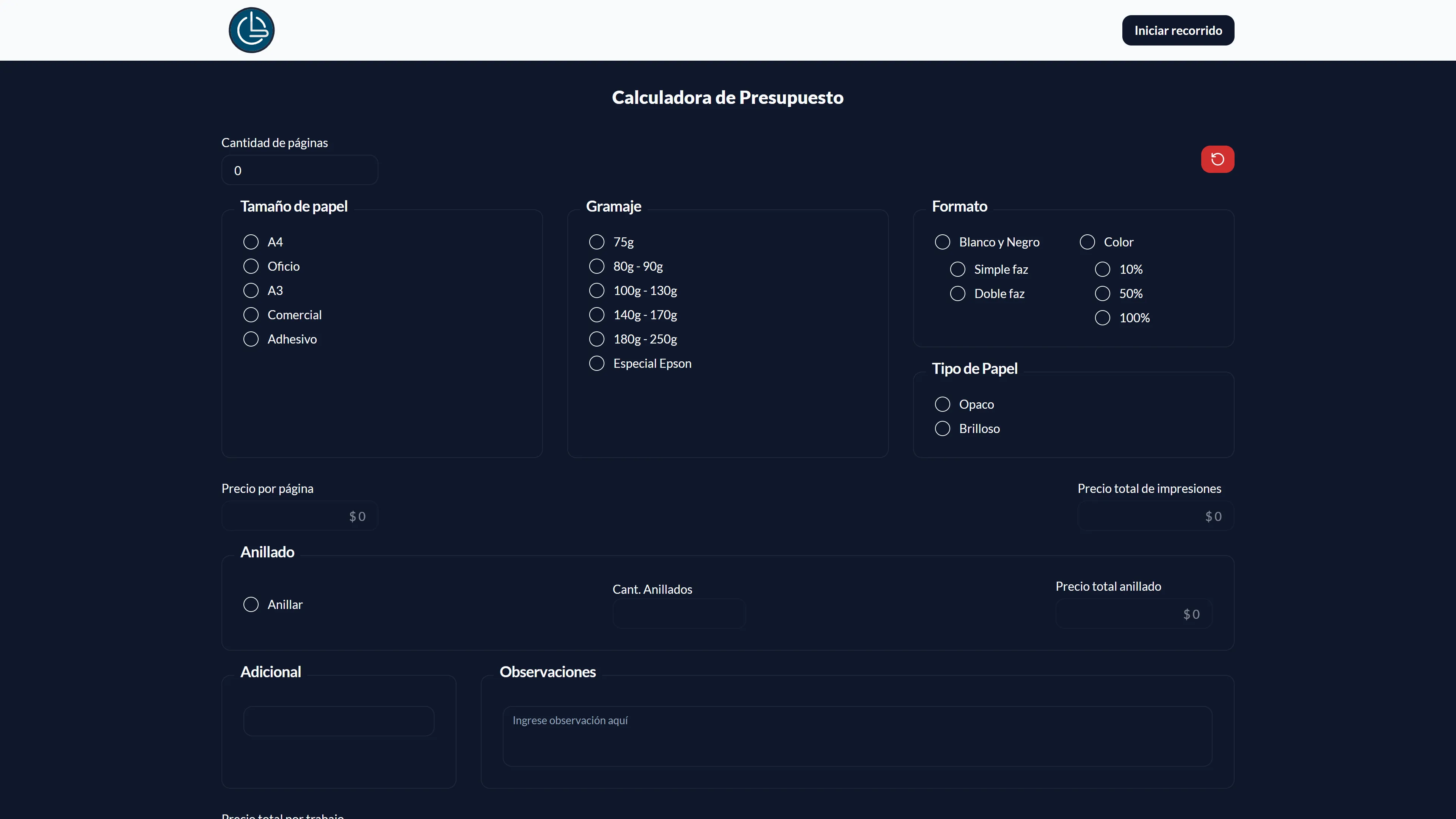1456x819 pixels.
Task: Click the Observaciones text area
Action: pos(857,736)
